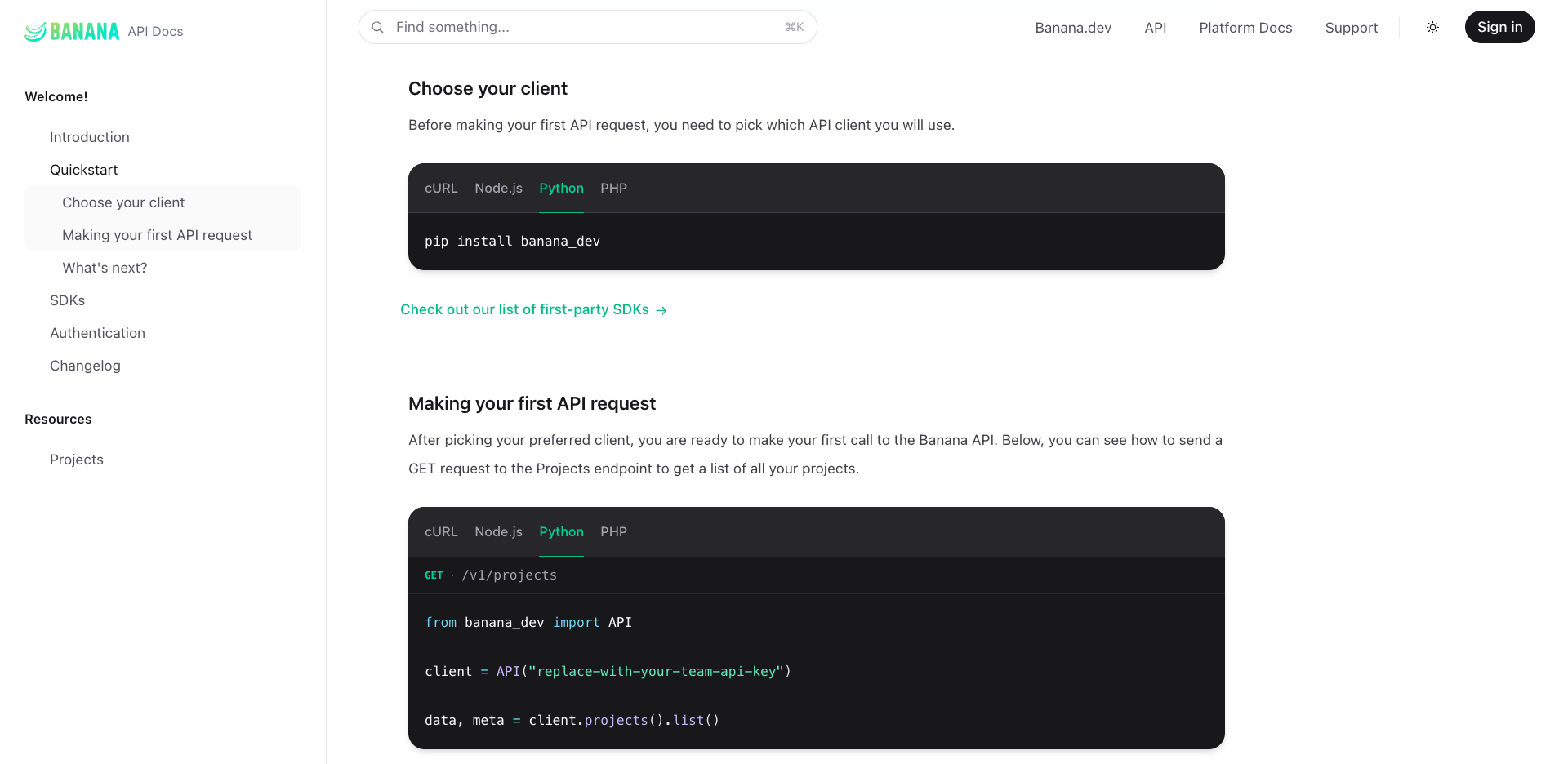Jump to What's next? section
The height and width of the screenshot is (764, 1568).
click(105, 268)
